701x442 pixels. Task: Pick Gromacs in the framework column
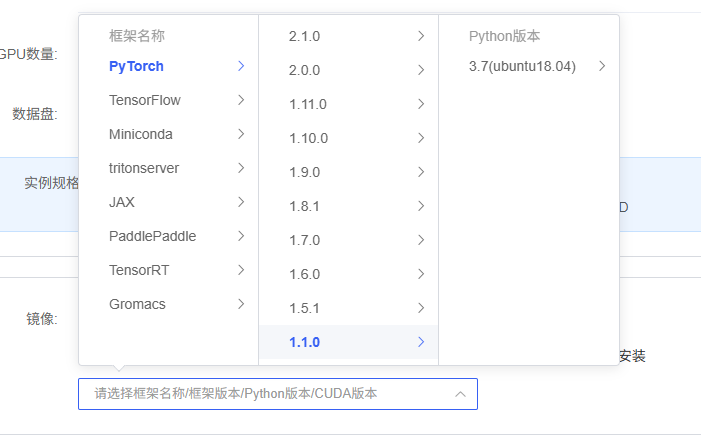click(168, 304)
